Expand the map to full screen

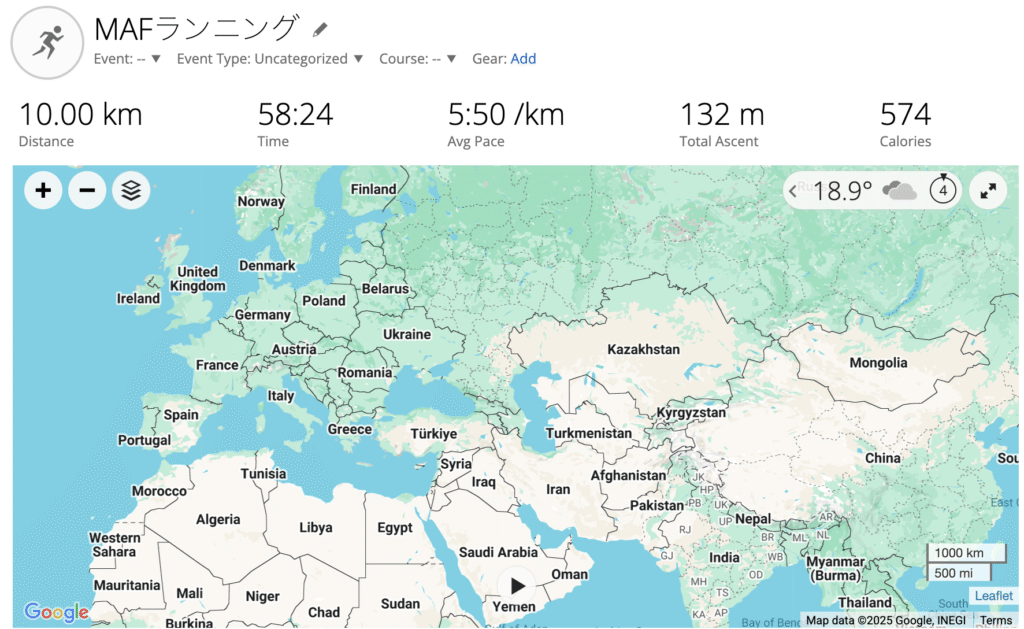pos(988,191)
